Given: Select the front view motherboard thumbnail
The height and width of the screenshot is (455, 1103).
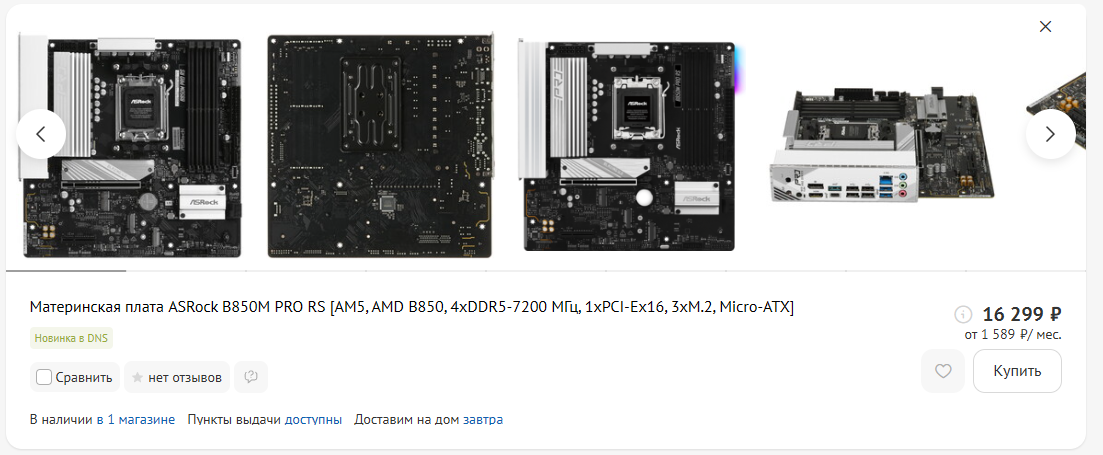Looking at the screenshot, I should (x=130, y=146).
